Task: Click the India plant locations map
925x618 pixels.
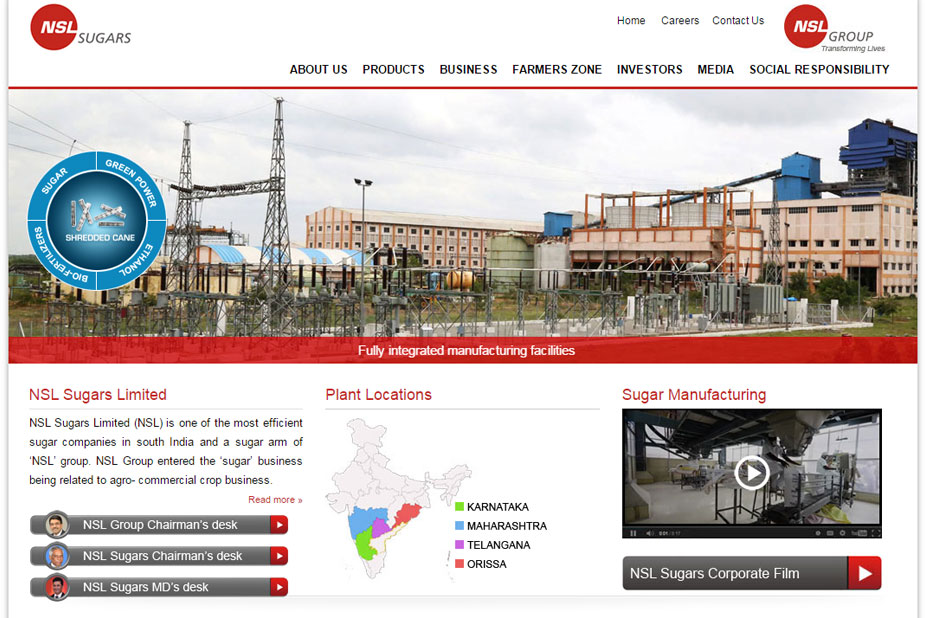Action: tap(398, 498)
